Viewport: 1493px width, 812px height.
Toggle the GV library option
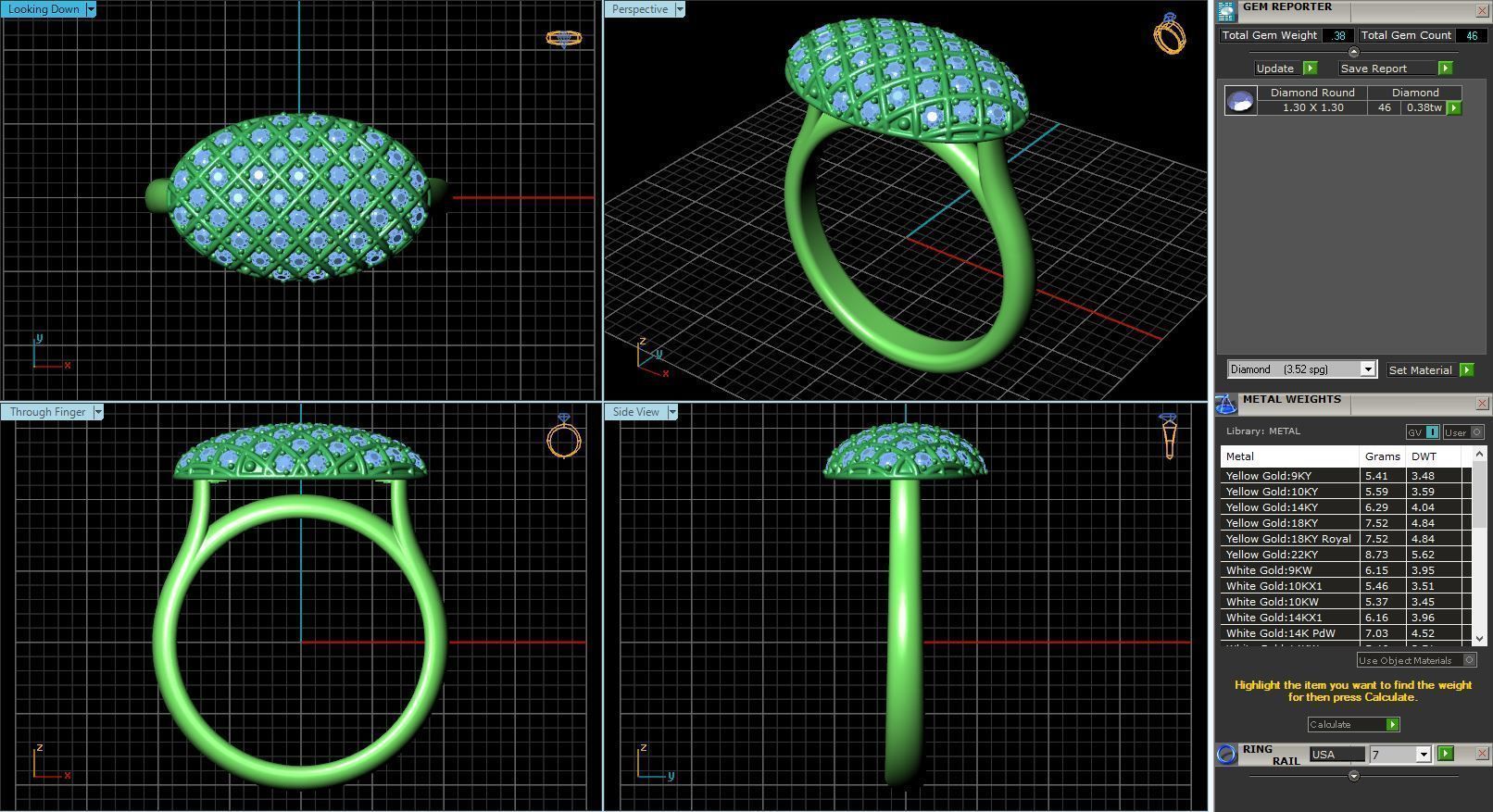tap(1423, 432)
